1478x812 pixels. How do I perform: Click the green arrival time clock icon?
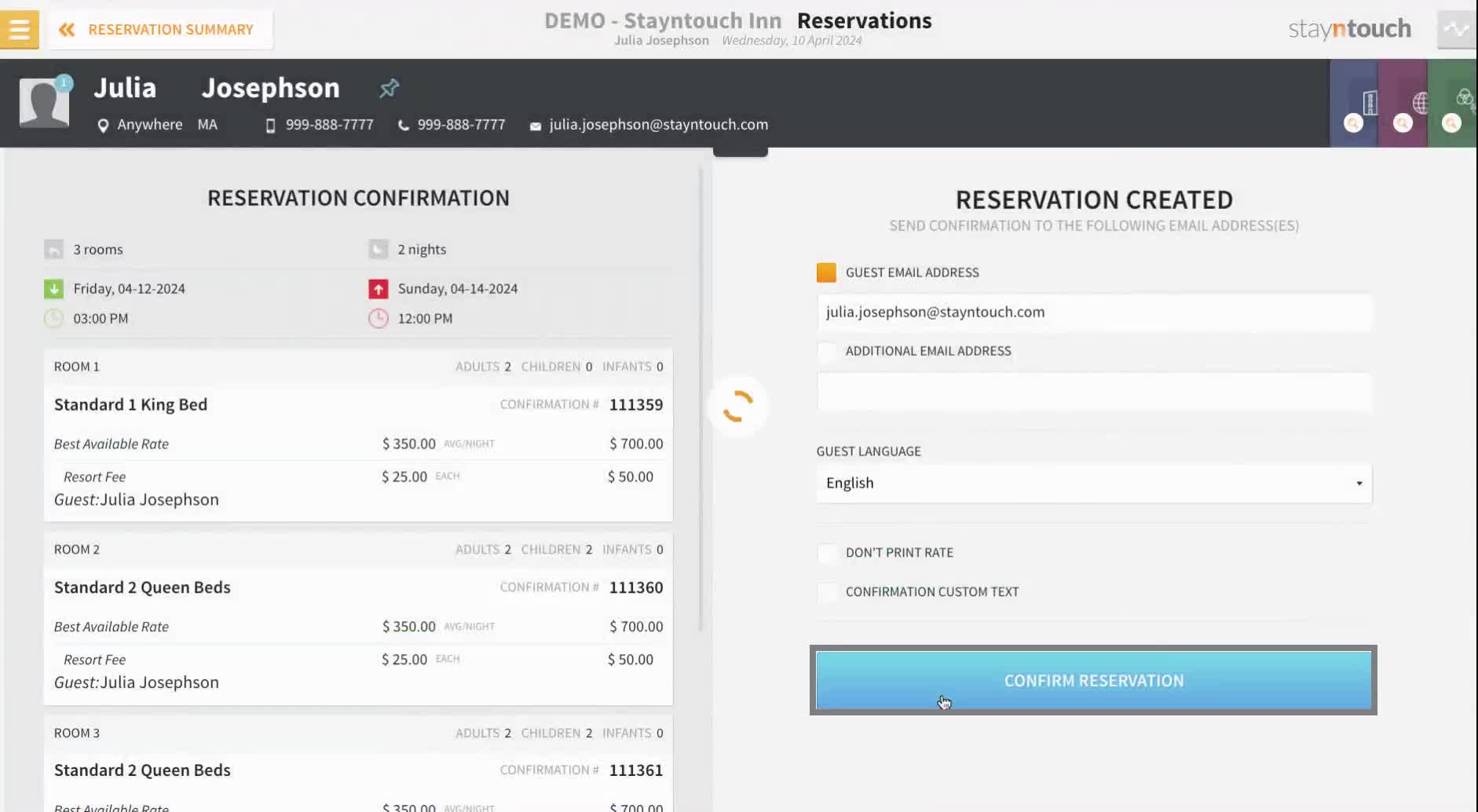point(53,319)
